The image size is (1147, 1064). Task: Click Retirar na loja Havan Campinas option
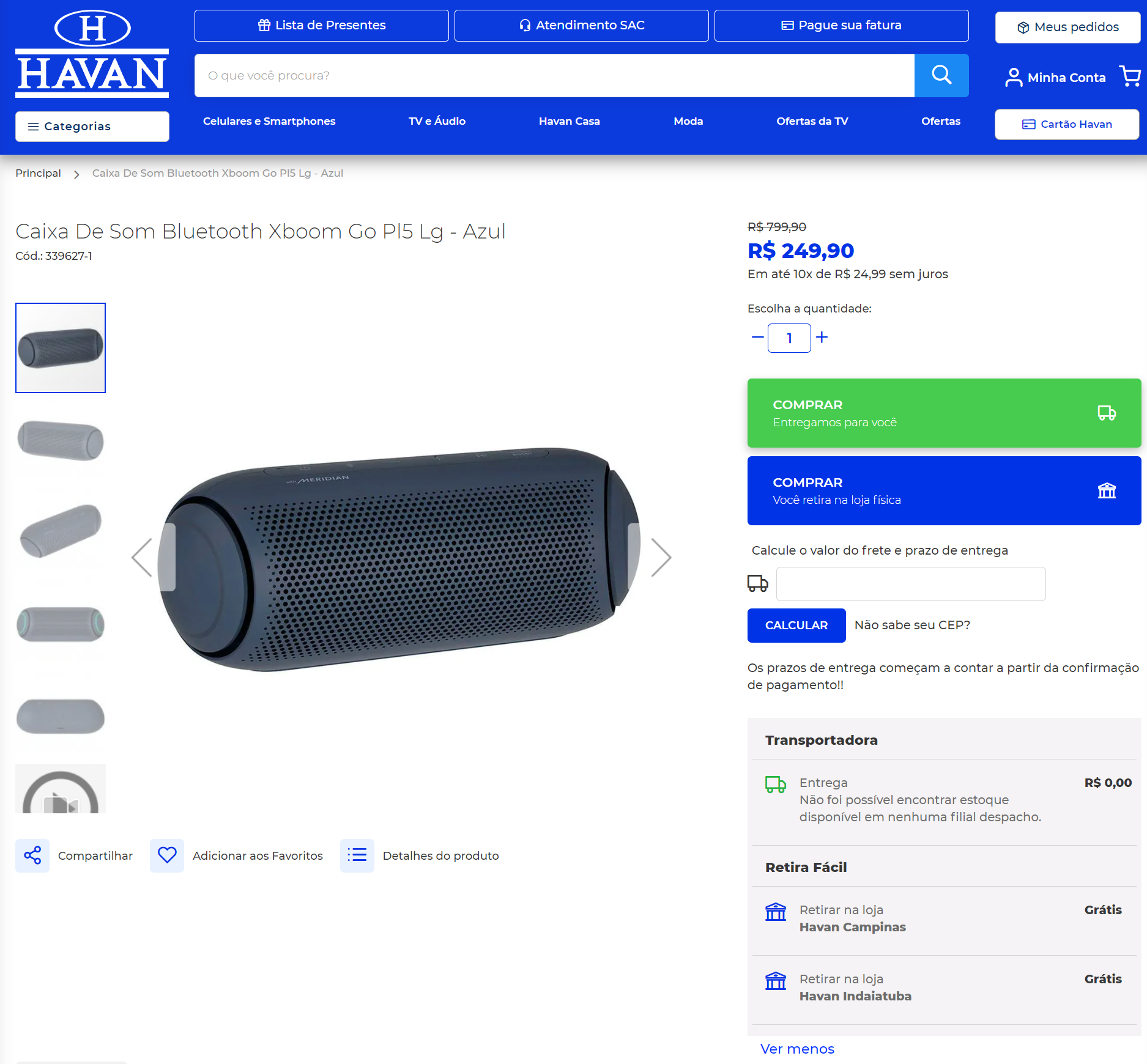(x=945, y=918)
